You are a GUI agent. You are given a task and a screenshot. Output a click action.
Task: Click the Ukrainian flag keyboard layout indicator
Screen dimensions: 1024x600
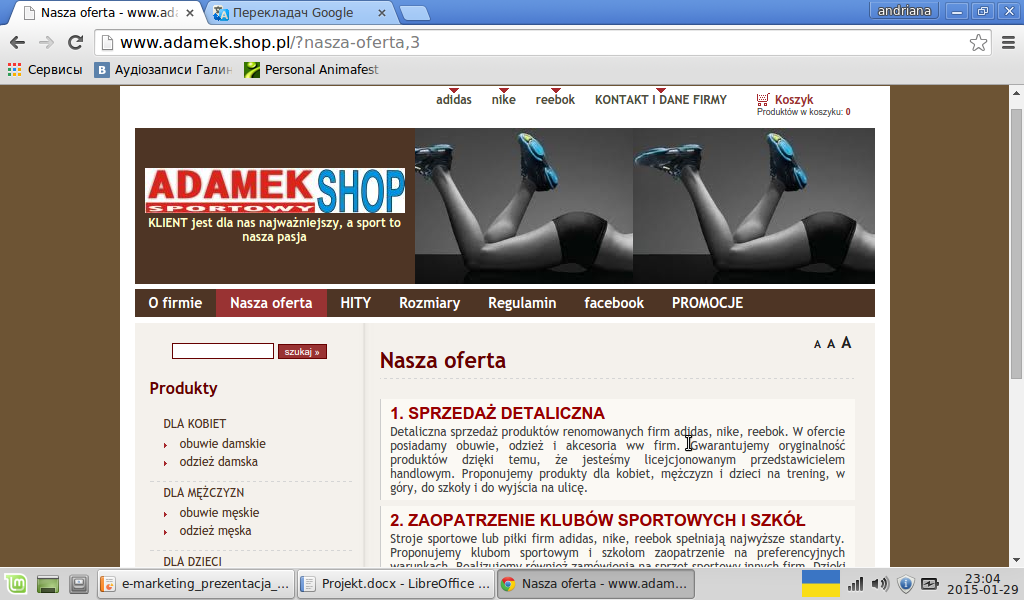point(821,584)
